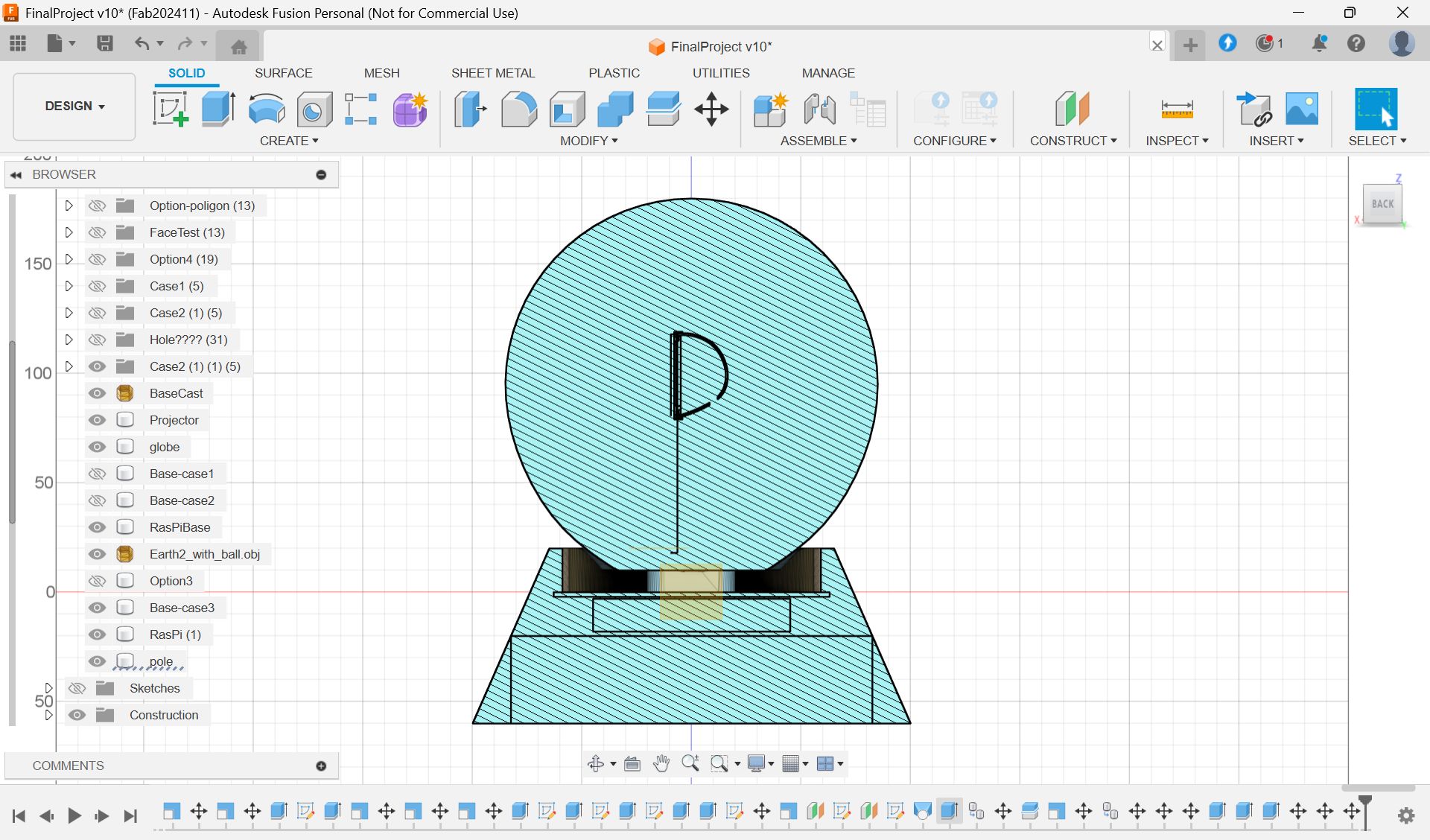Open the Measure tool

(x=1177, y=109)
